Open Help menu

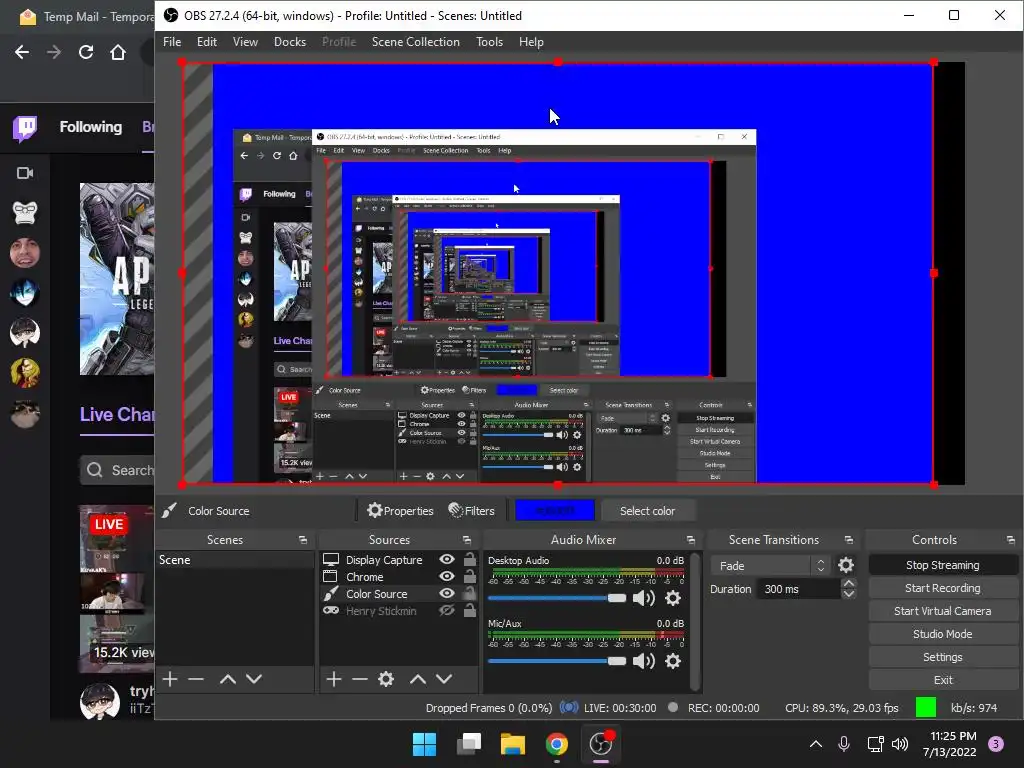pos(531,42)
